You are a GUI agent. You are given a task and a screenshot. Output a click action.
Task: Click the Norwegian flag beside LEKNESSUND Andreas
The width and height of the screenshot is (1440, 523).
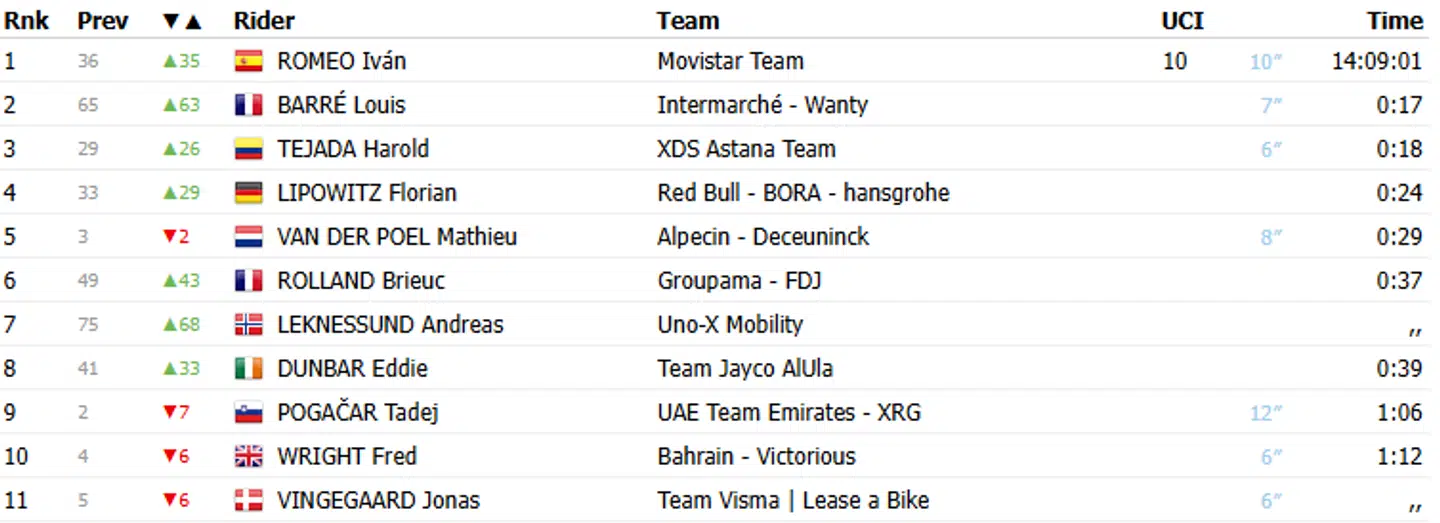[x=248, y=325]
